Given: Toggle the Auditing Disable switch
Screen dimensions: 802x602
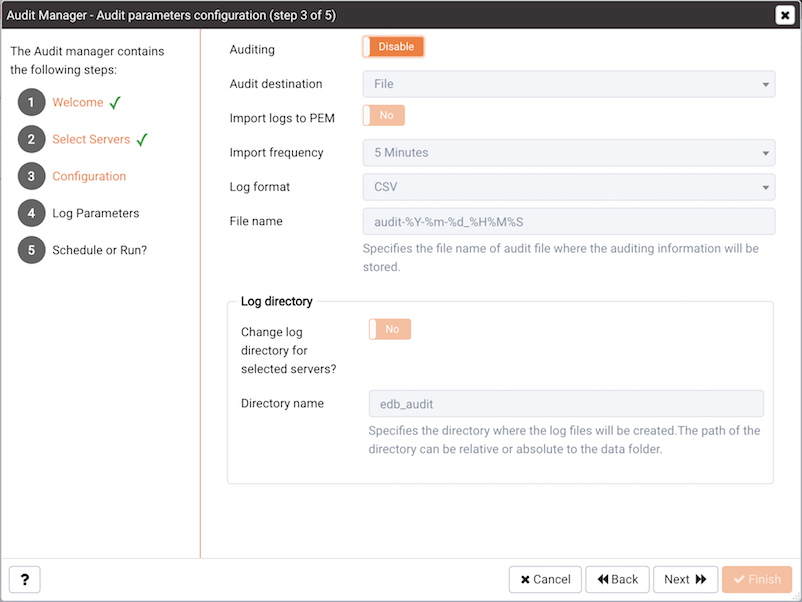Looking at the screenshot, I should (x=393, y=47).
